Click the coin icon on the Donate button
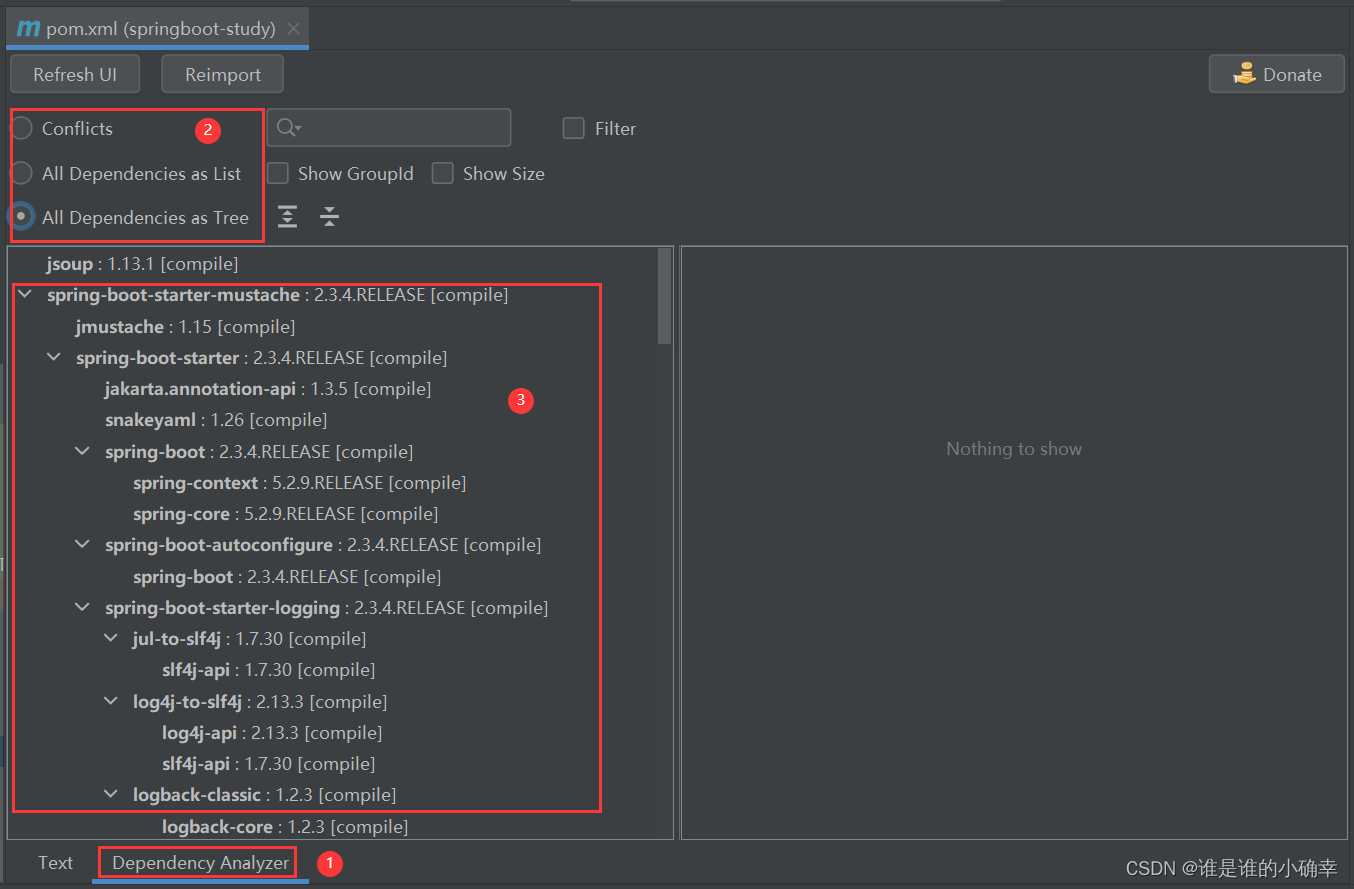Viewport: 1354px width, 889px height. tap(1245, 73)
